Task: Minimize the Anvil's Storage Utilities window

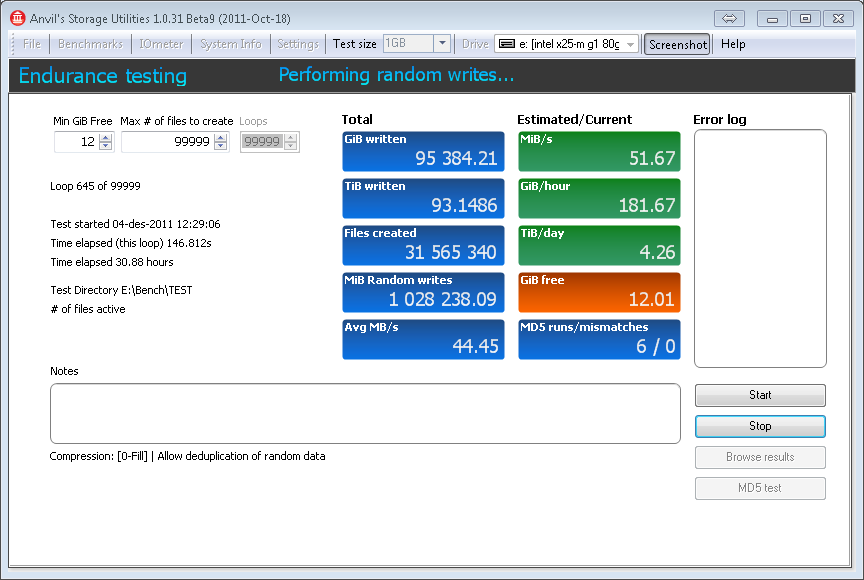Action: click(772, 19)
